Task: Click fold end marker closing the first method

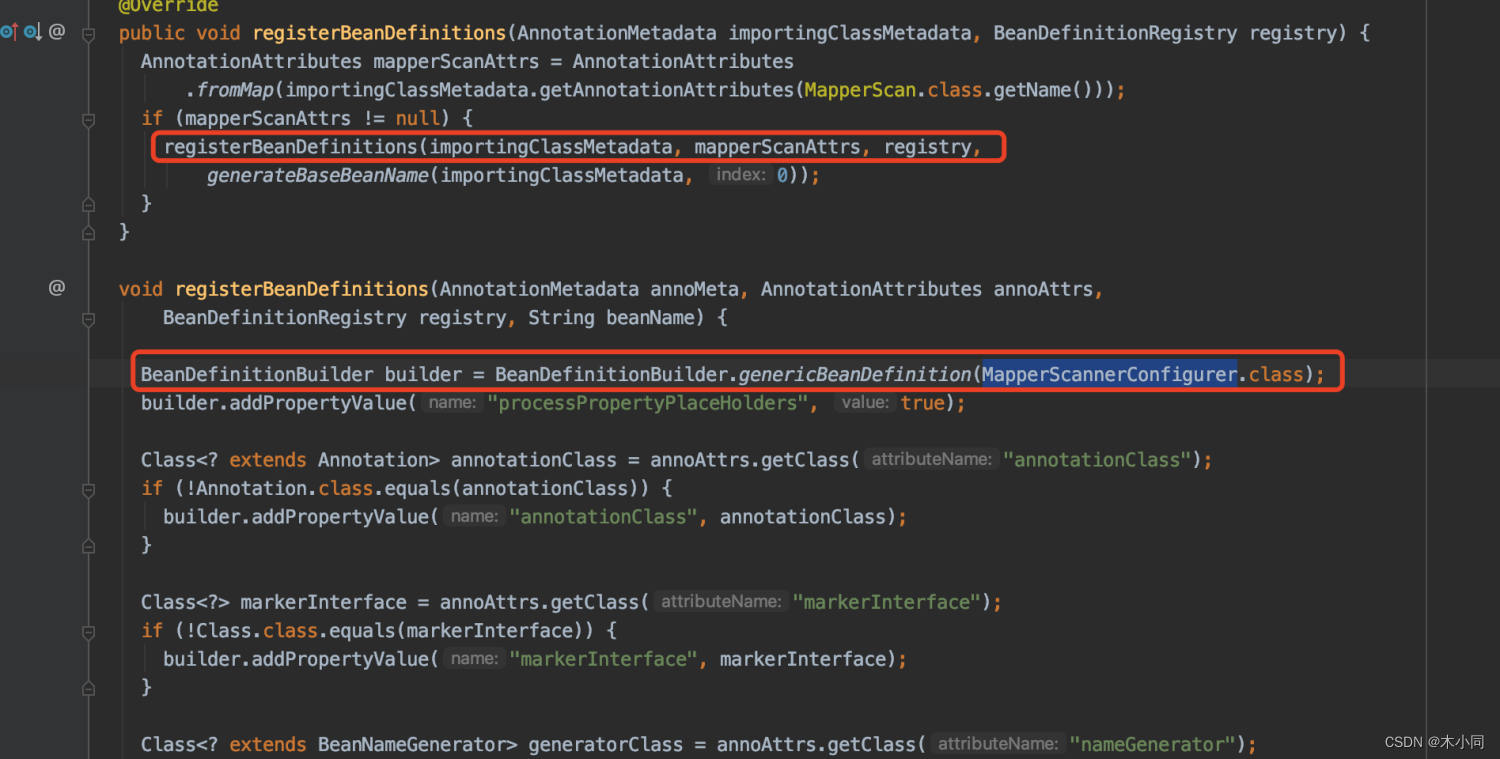Action: (88, 232)
